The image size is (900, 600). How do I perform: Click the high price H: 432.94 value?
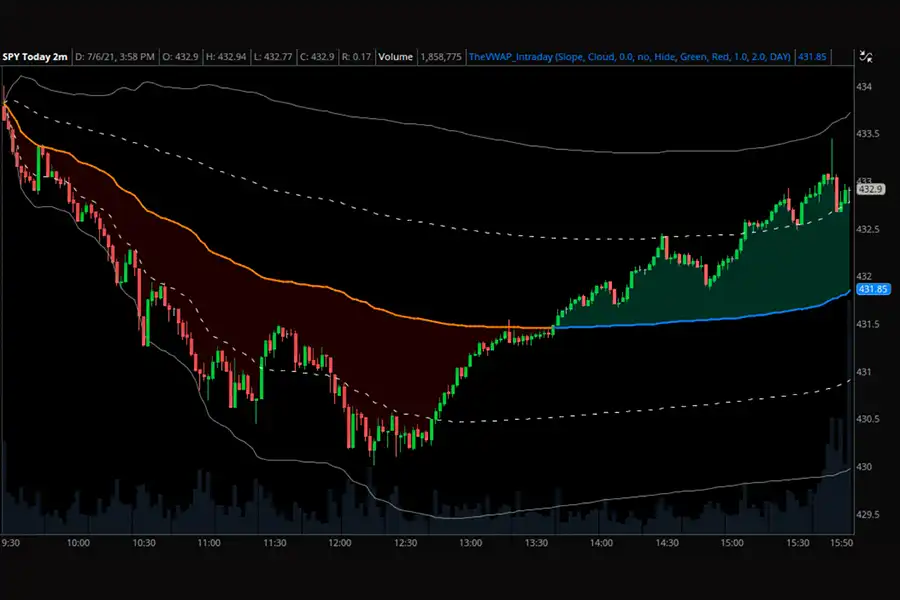[226, 57]
